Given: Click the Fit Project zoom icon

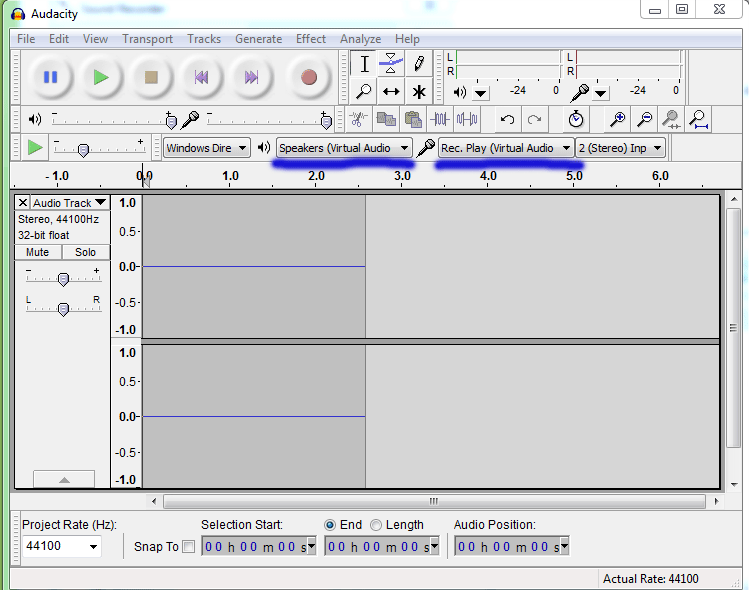Looking at the screenshot, I should pos(699,119).
